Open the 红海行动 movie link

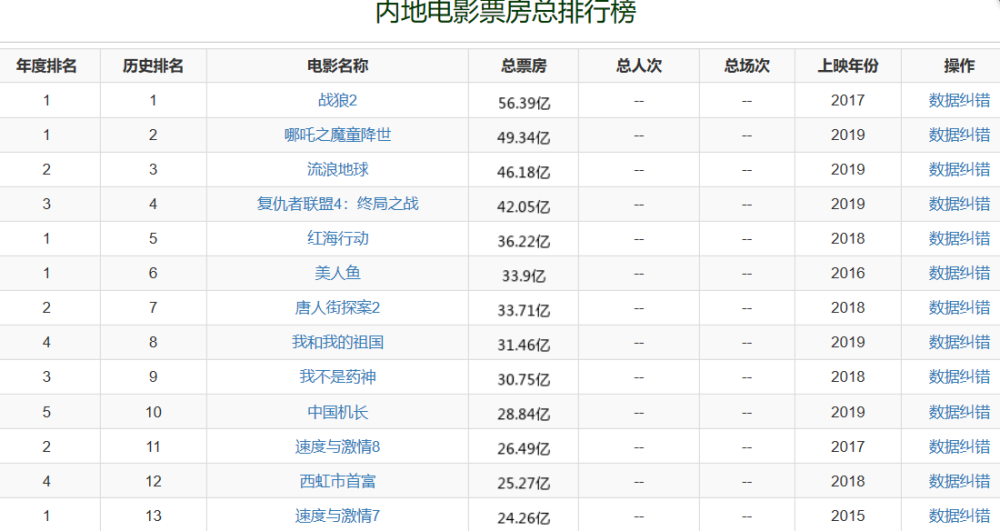pos(337,238)
